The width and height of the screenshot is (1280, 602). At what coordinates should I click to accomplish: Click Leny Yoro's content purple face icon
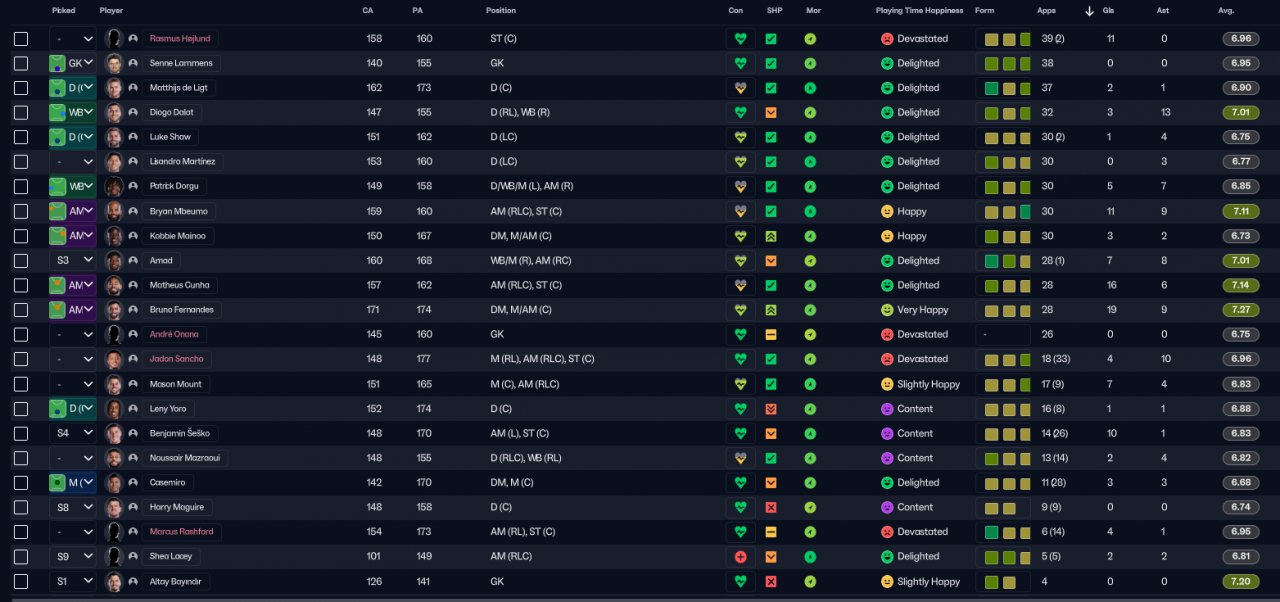(886, 409)
